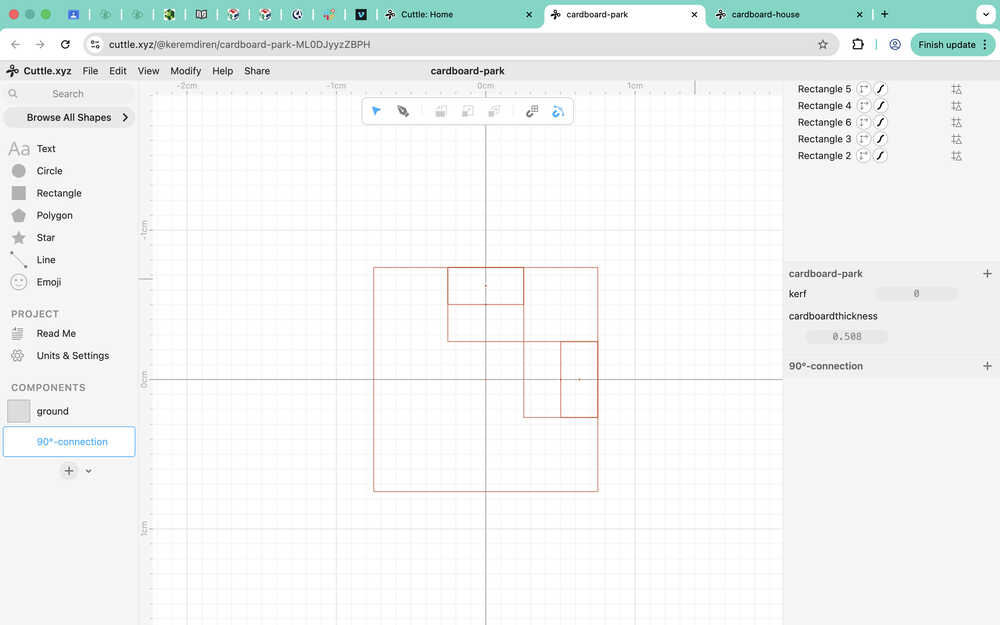Click the cardboardthickness value field
Screen dimensions: 1000x625
846,337
